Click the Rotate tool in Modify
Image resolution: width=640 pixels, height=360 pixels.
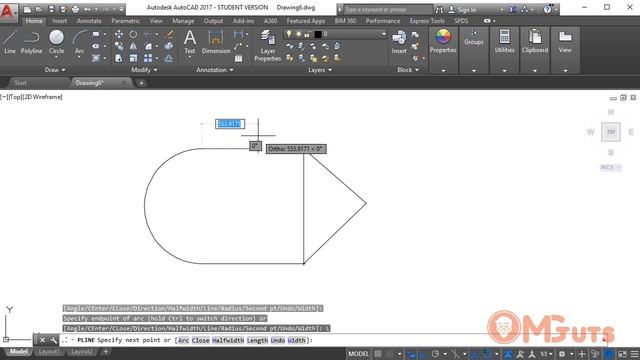(133, 34)
